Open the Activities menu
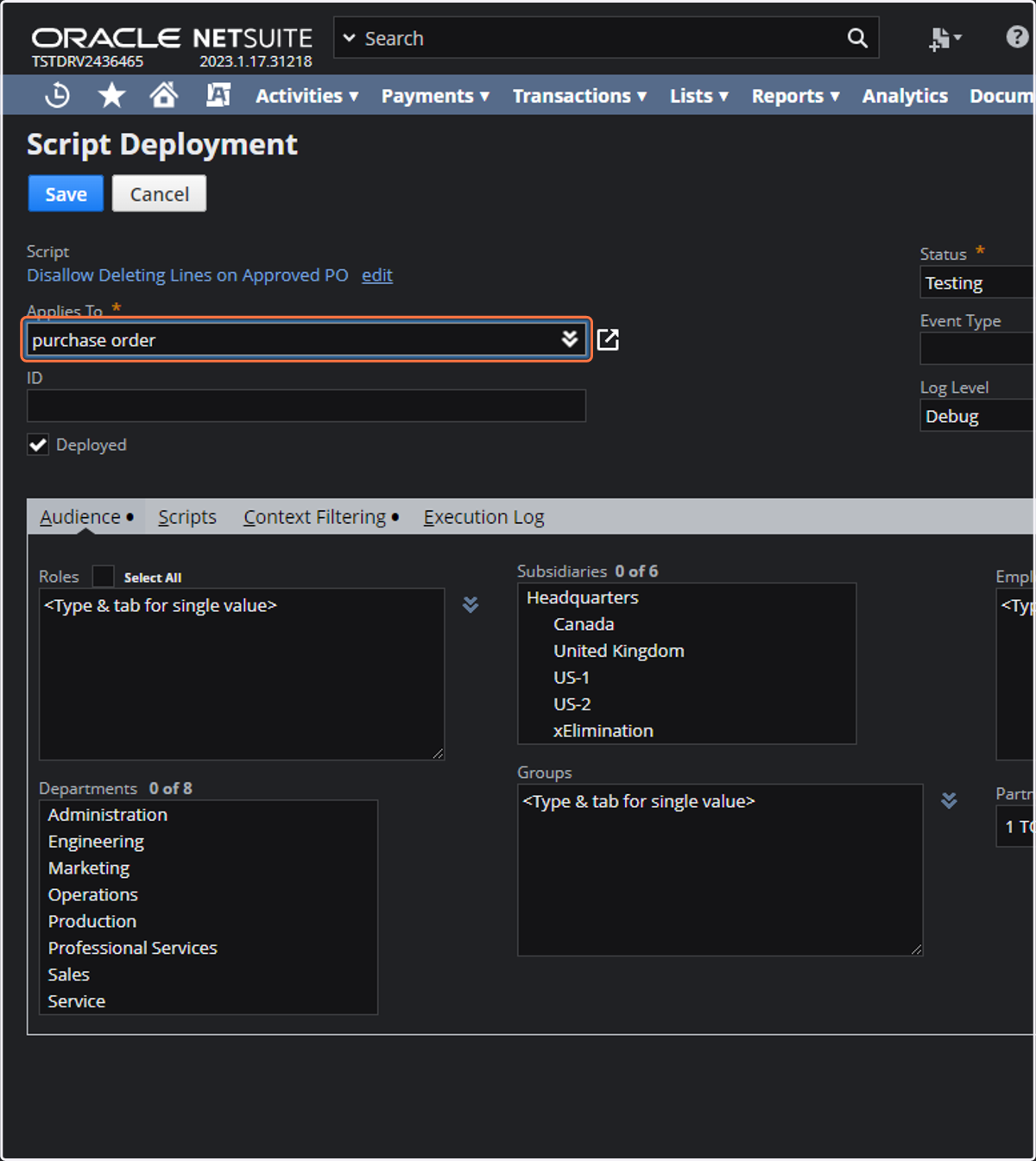Image resolution: width=1036 pixels, height=1161 pixels. pyautogui.click(x=306, y=96)
